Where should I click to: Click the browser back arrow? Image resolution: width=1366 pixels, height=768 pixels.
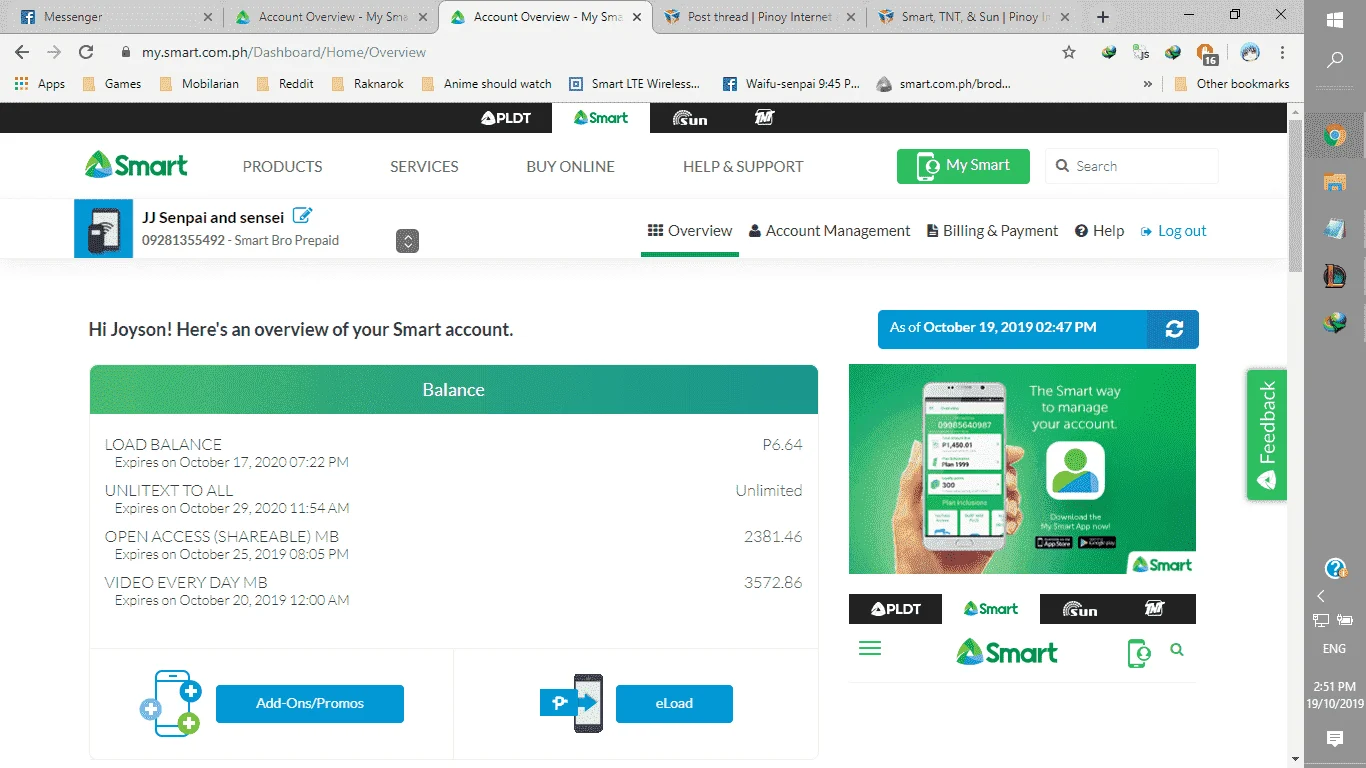tap(22, 52)
